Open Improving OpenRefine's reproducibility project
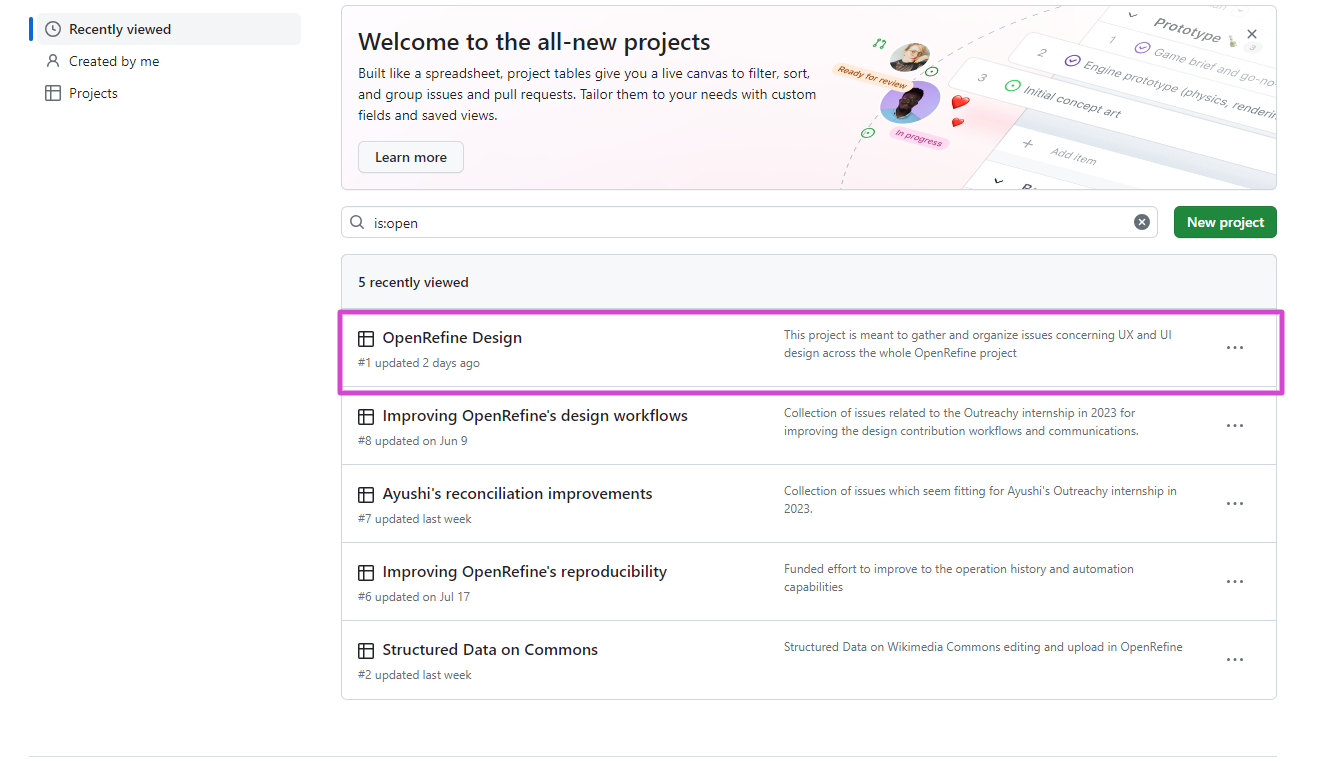The width and height of the screenshot is (1335, 761). point(523,571)
